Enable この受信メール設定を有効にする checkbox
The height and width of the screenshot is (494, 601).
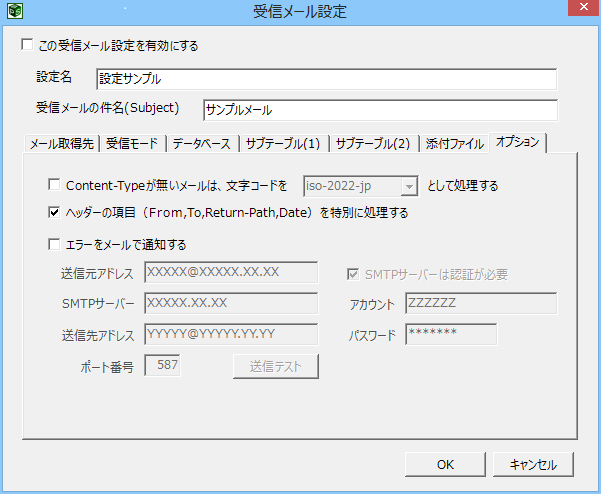click(x=27, y=44)
